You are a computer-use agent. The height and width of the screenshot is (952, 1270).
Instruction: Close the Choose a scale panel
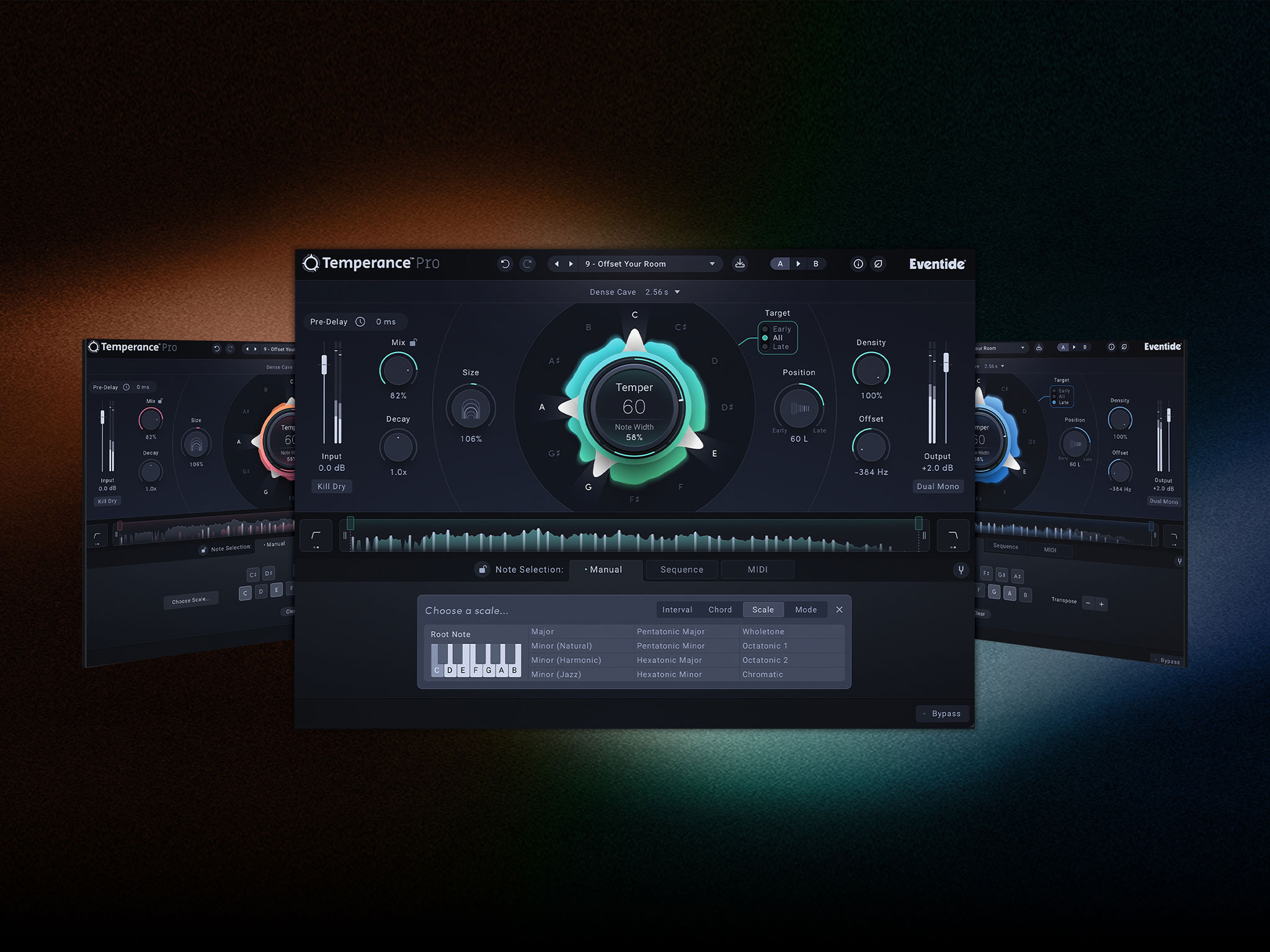(x=839, y=610)
